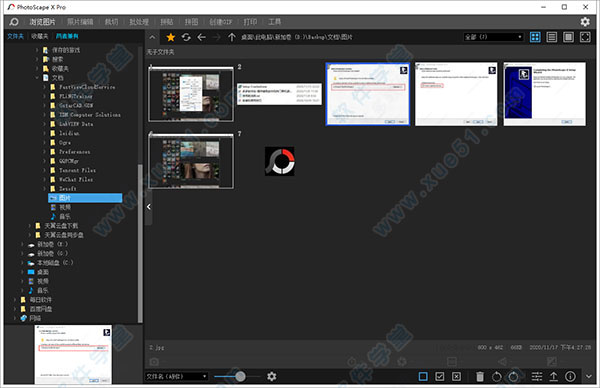This screenshot has height=388, width=600.
Task: Click the third left-panel tab
Action: coord(67,36)
